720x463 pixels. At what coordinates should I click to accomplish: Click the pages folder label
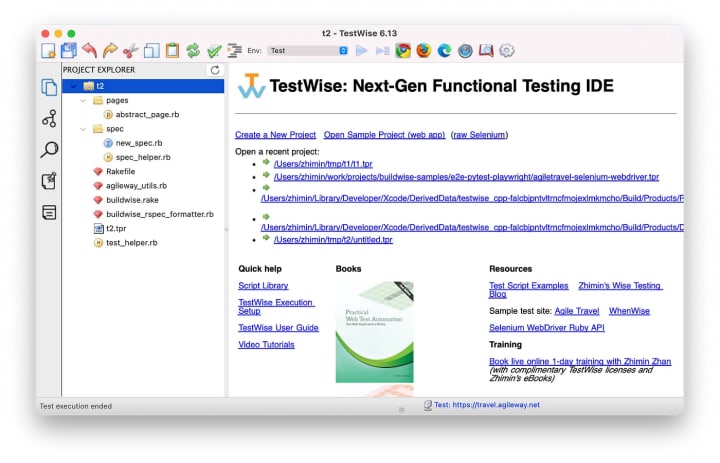point(117,101)
